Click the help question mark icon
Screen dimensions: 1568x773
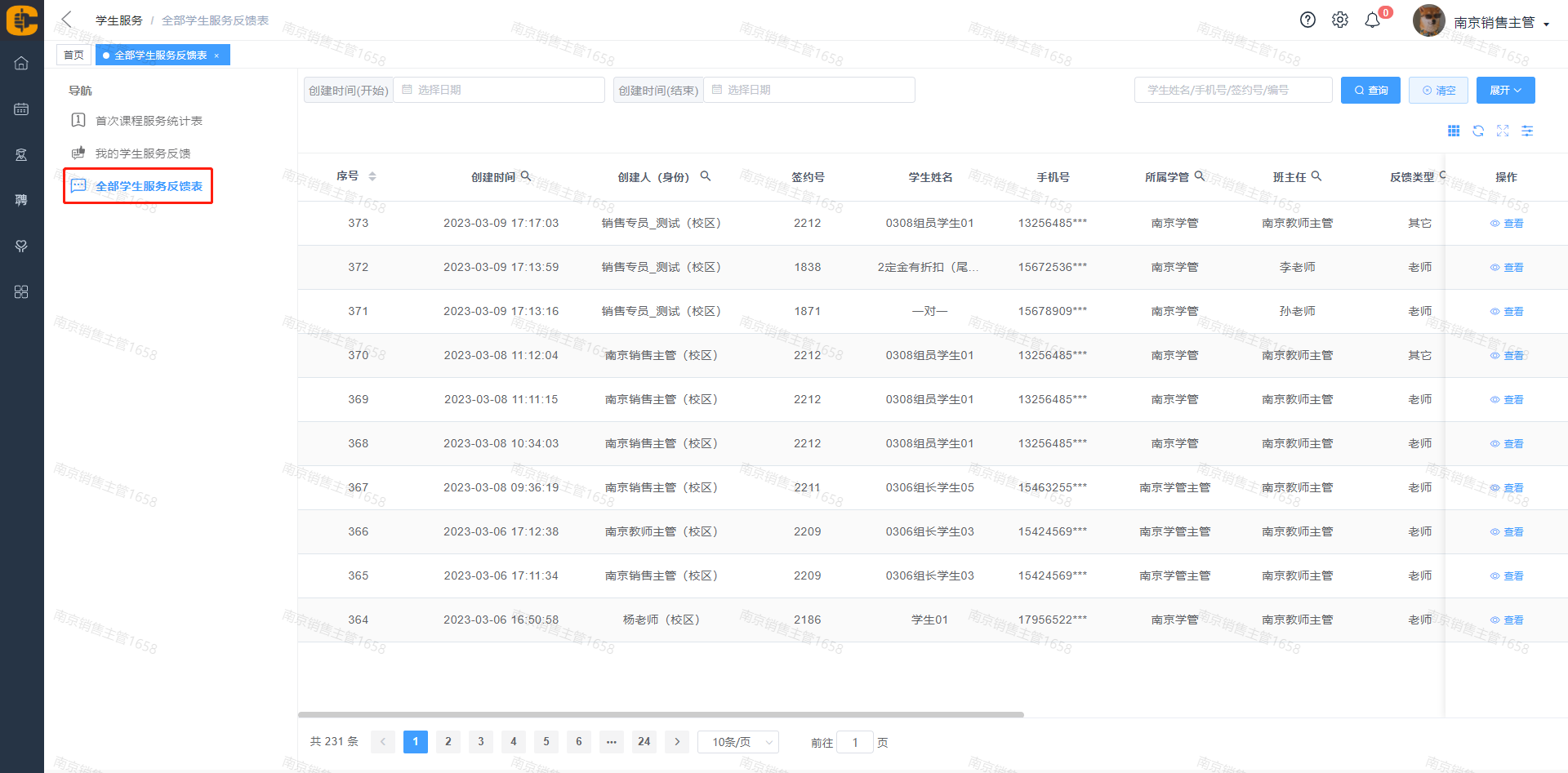(1307, 20)
